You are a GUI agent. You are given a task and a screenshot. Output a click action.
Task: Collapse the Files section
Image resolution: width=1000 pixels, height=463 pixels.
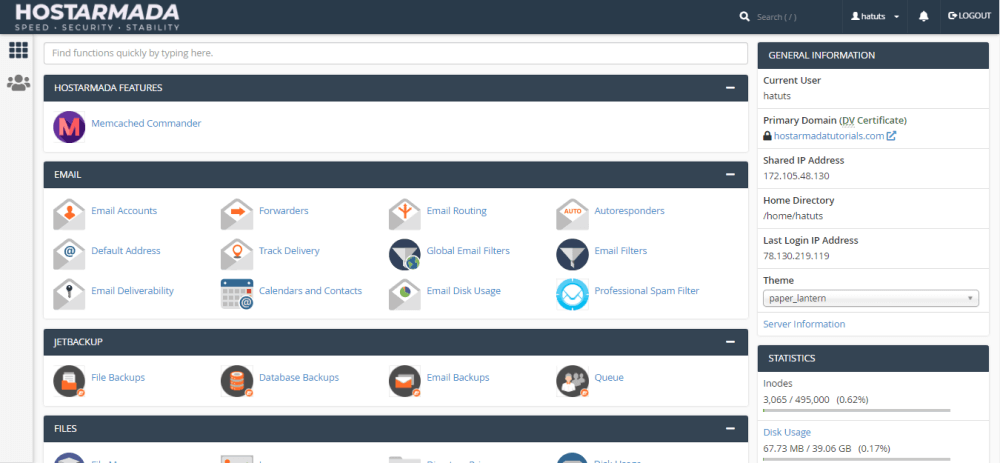[730, 429]
